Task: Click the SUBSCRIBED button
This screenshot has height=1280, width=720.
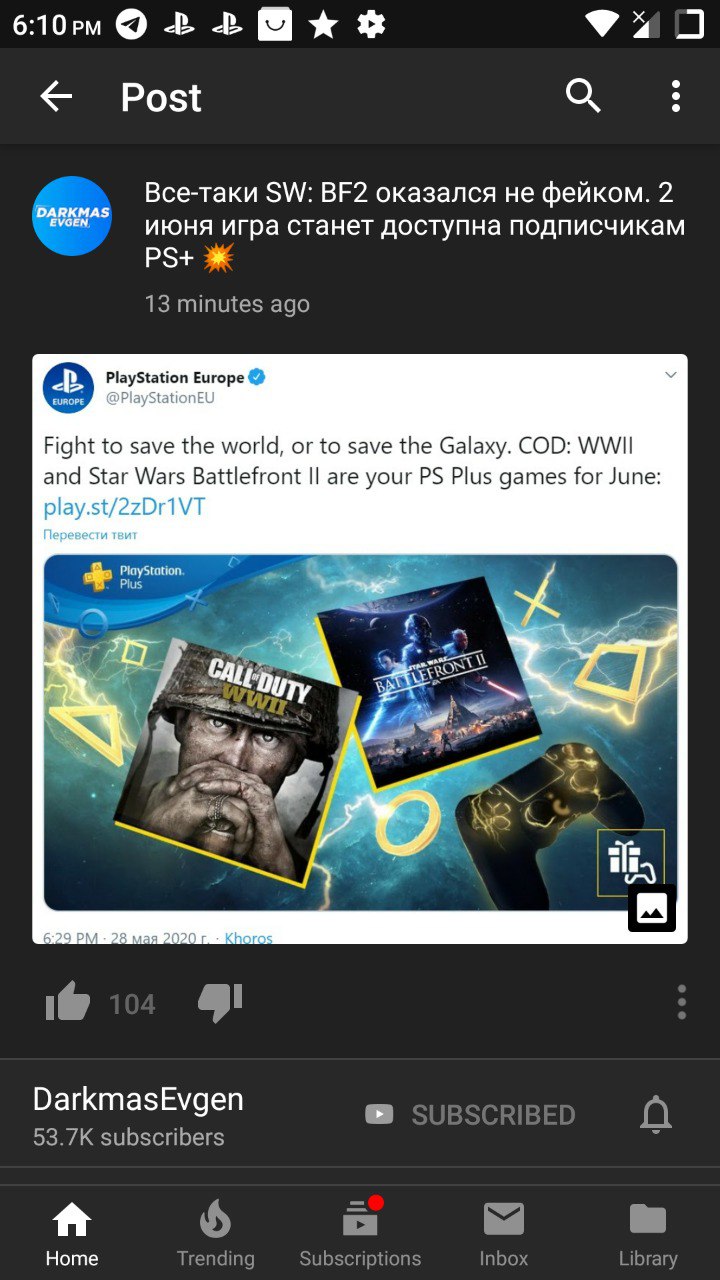Action: tap(470, 1115)
